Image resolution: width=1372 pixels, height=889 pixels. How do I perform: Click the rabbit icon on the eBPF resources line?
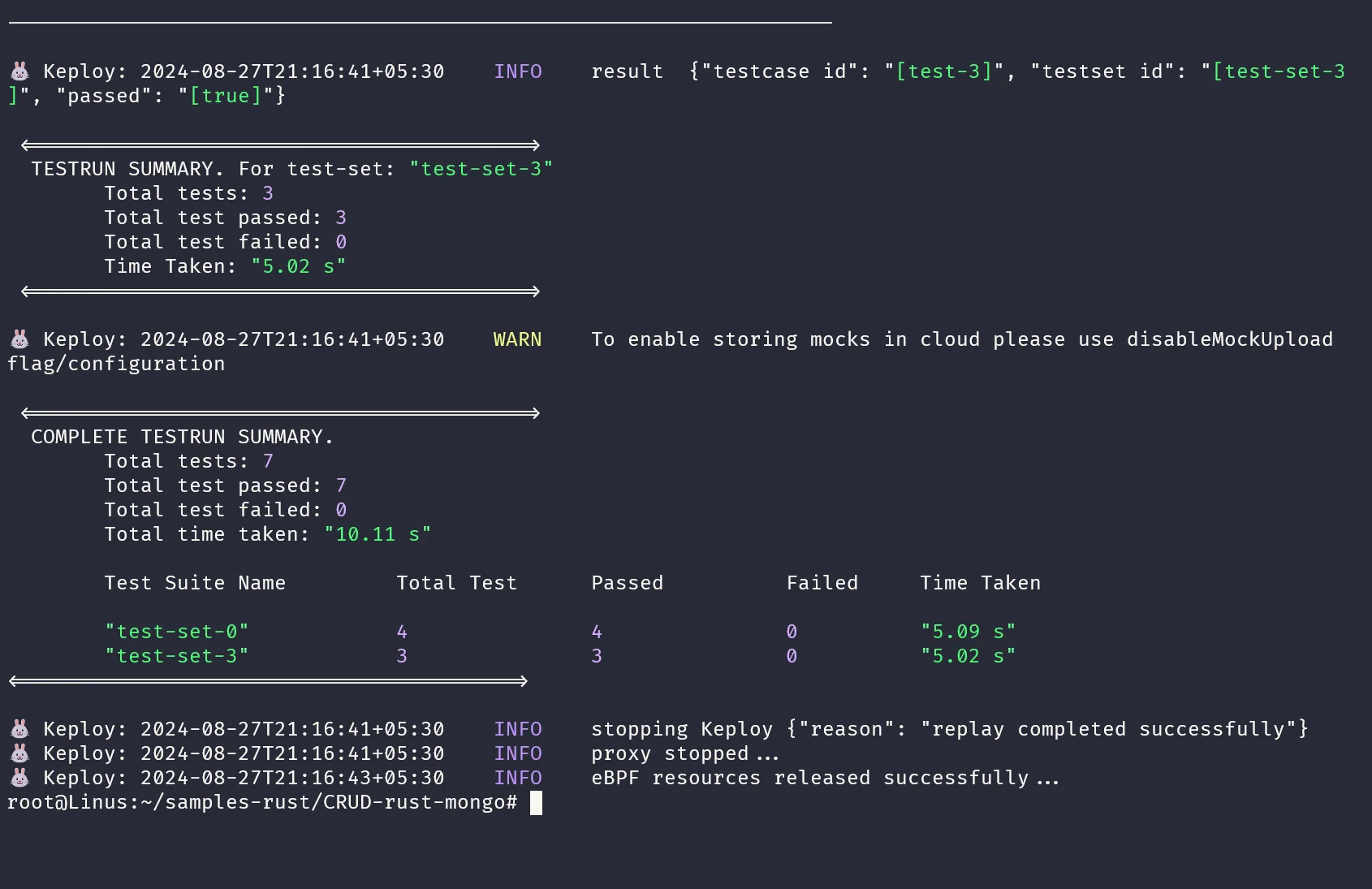pyautogui.click(x=20, y=778)
